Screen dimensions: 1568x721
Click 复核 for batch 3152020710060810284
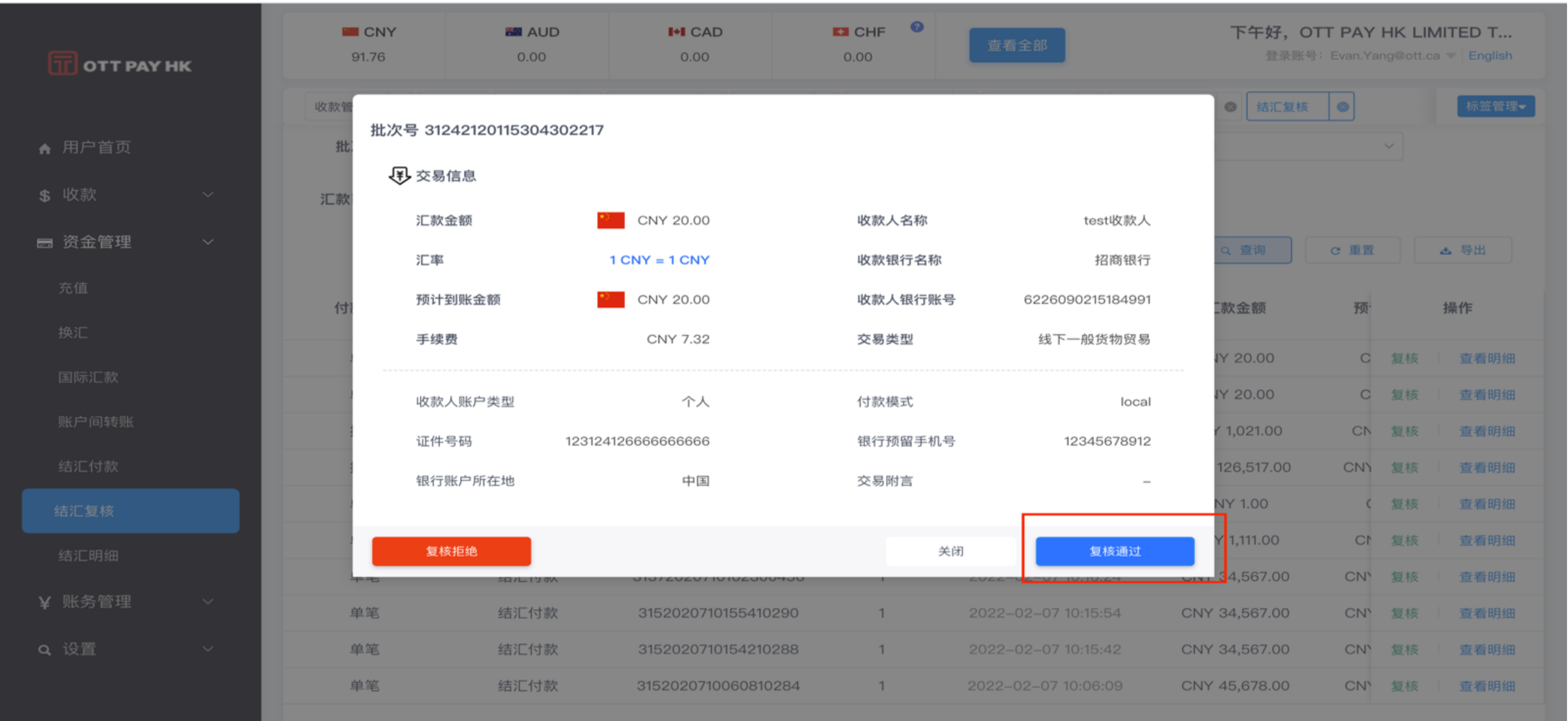[1404, 686]
